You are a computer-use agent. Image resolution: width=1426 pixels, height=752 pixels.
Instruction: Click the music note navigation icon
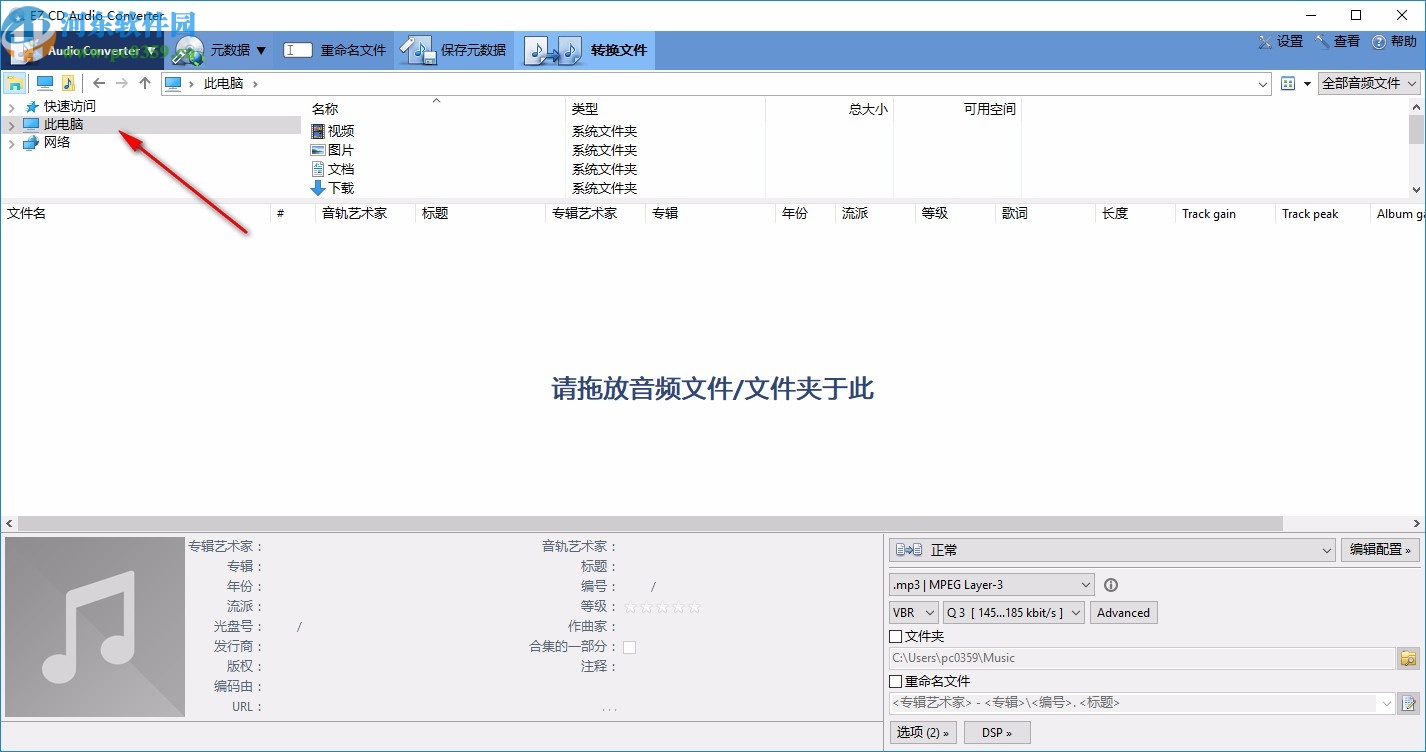[68, 82]
